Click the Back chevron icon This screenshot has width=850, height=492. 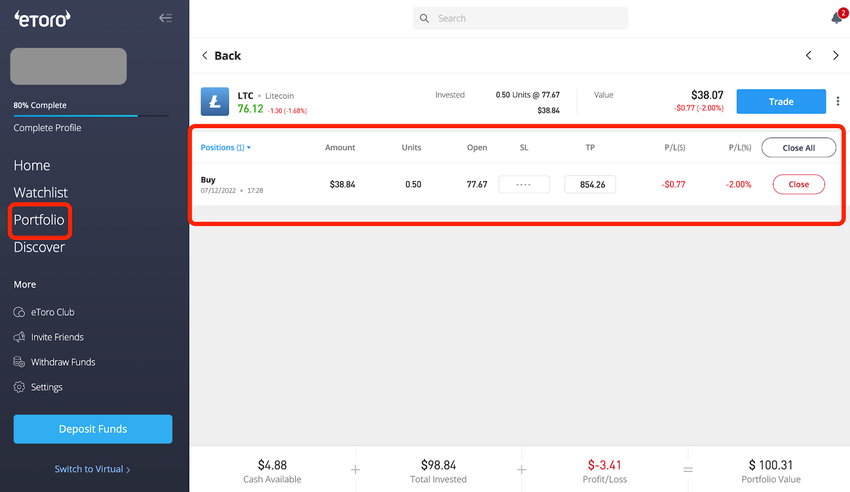[204, 55]
